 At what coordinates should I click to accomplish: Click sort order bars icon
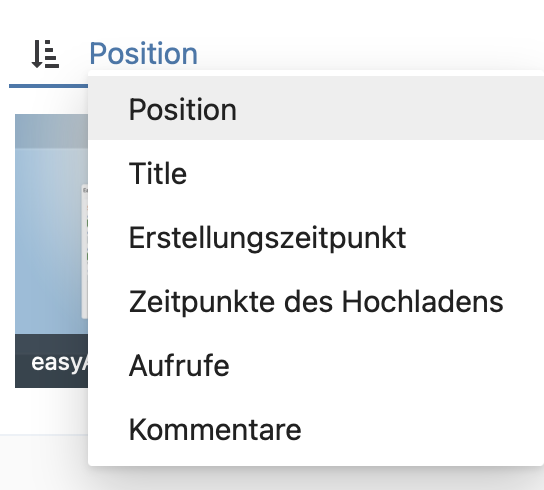click(x=45, y=54)
